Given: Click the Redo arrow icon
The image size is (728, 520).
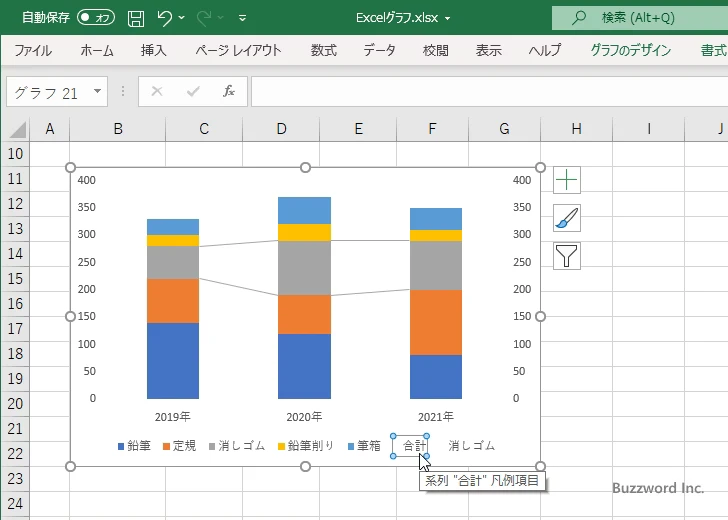Looking at the screenshot, I should (204, 18).
